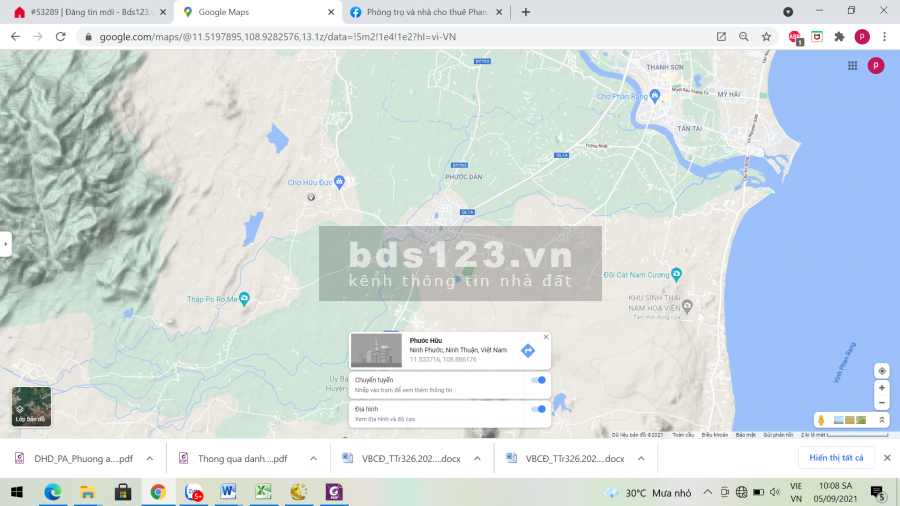The width and height of the screenshot is (900, 506).
Task: Show hidden system tray icons
Action: (708, 492)
